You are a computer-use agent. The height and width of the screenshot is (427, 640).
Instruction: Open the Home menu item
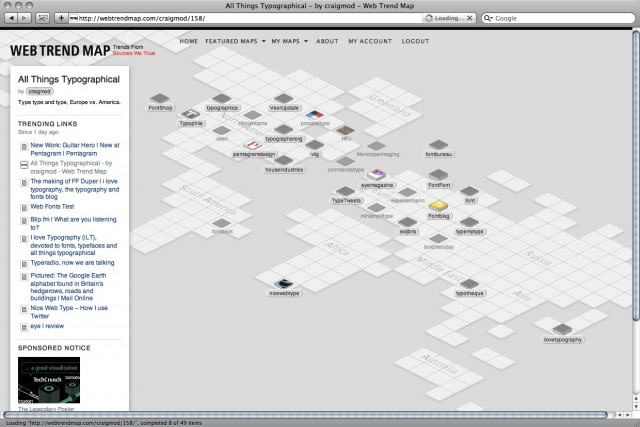point(189,41)
